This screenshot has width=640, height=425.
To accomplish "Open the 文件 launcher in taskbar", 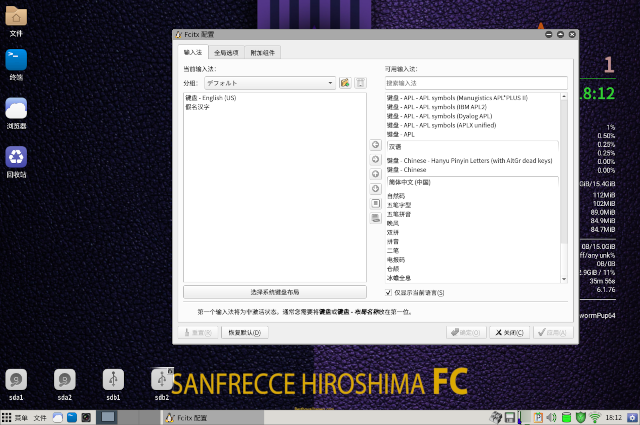I will click(x=40, y=418).
